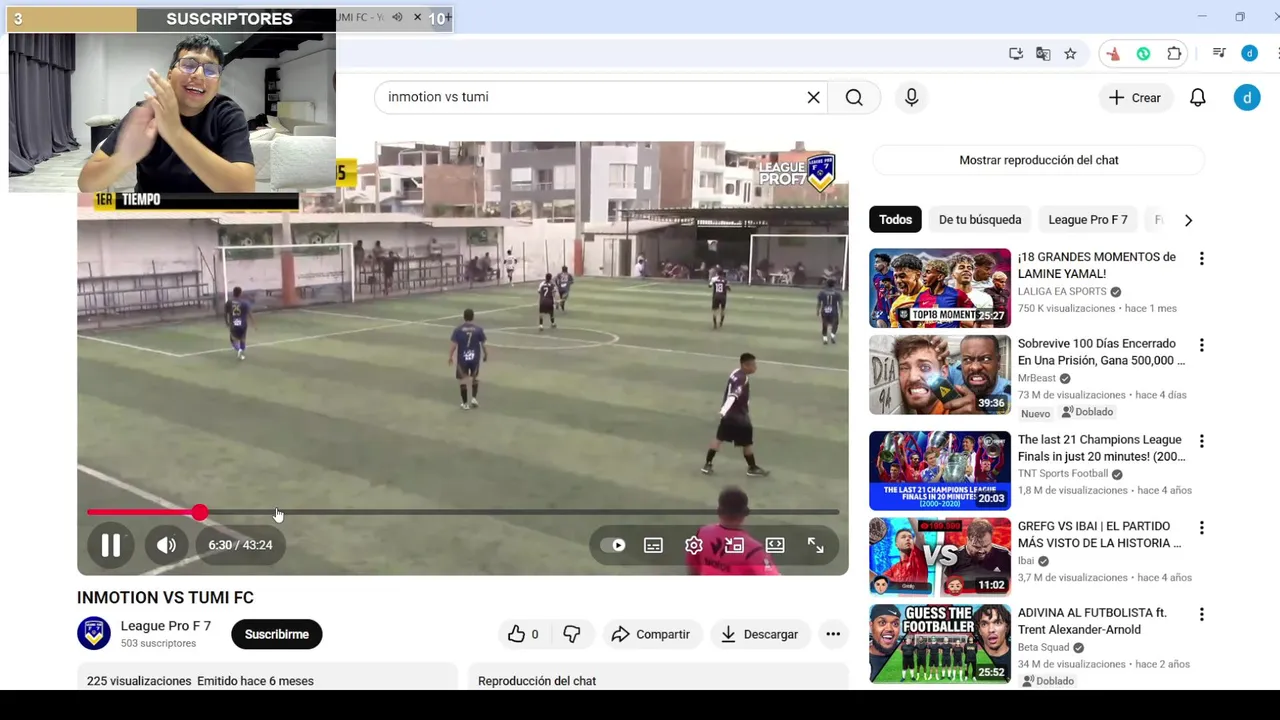The image size is (1280, 720).
Task: Click the green circular extension icon
Action: coord(1143,54)
